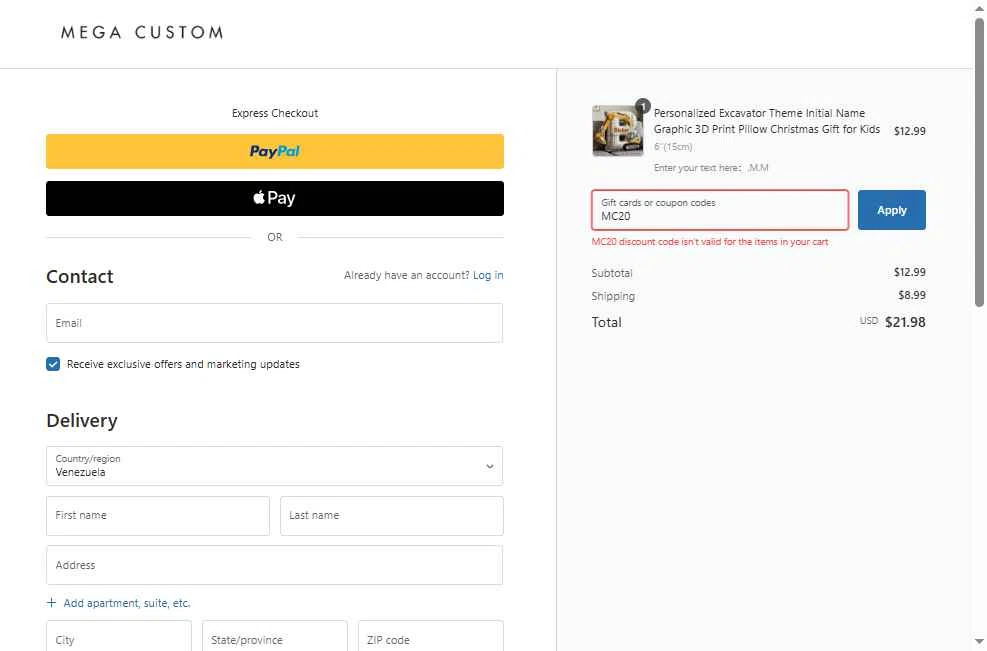
Task: Click the Last name field
Action: (392, 516)
